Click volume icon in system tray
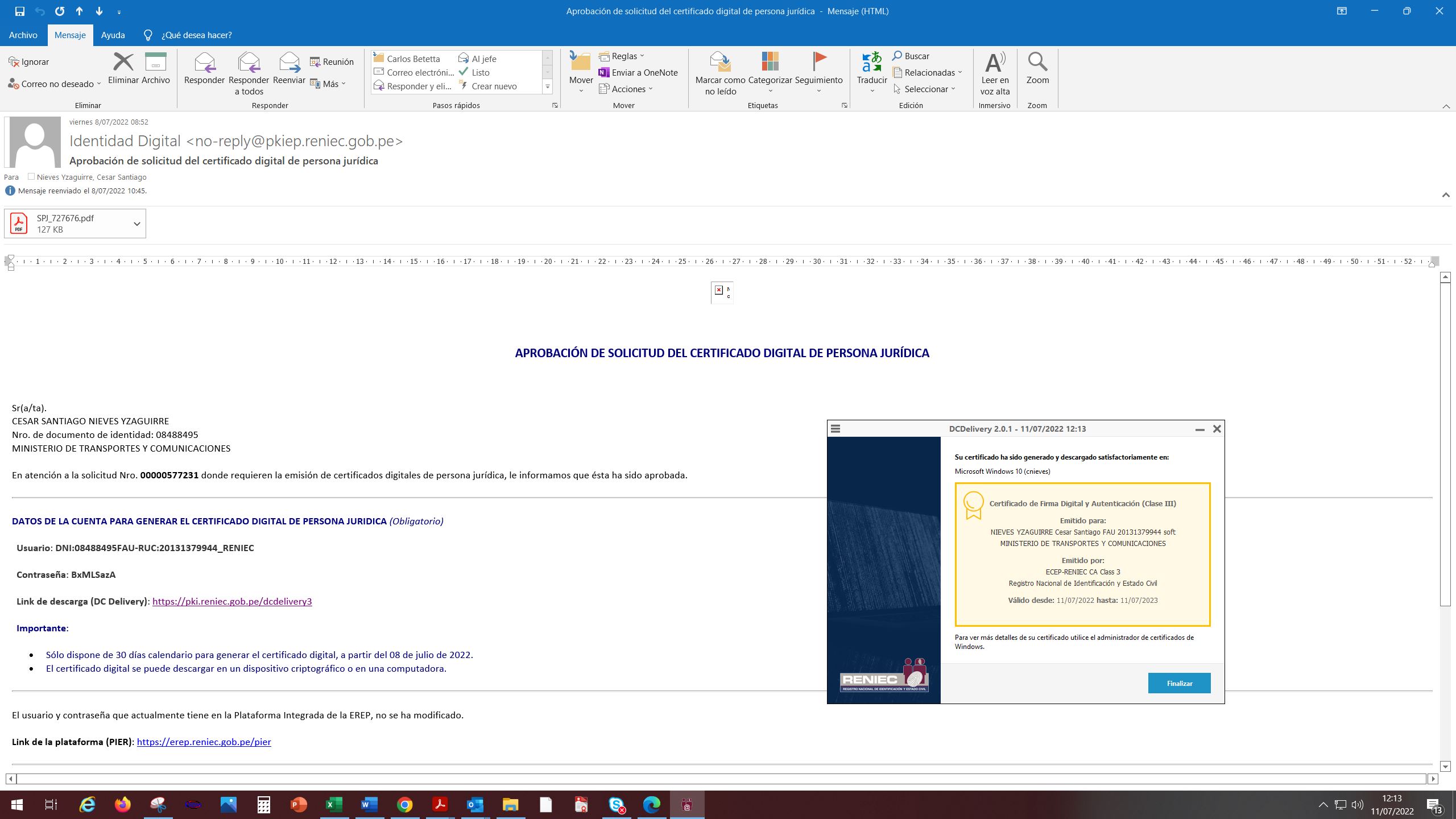 tap(1358, 805)
